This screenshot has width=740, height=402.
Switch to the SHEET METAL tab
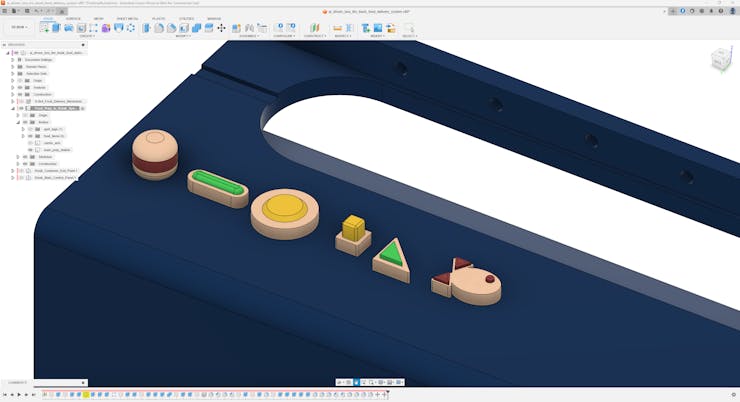[127, 19]
